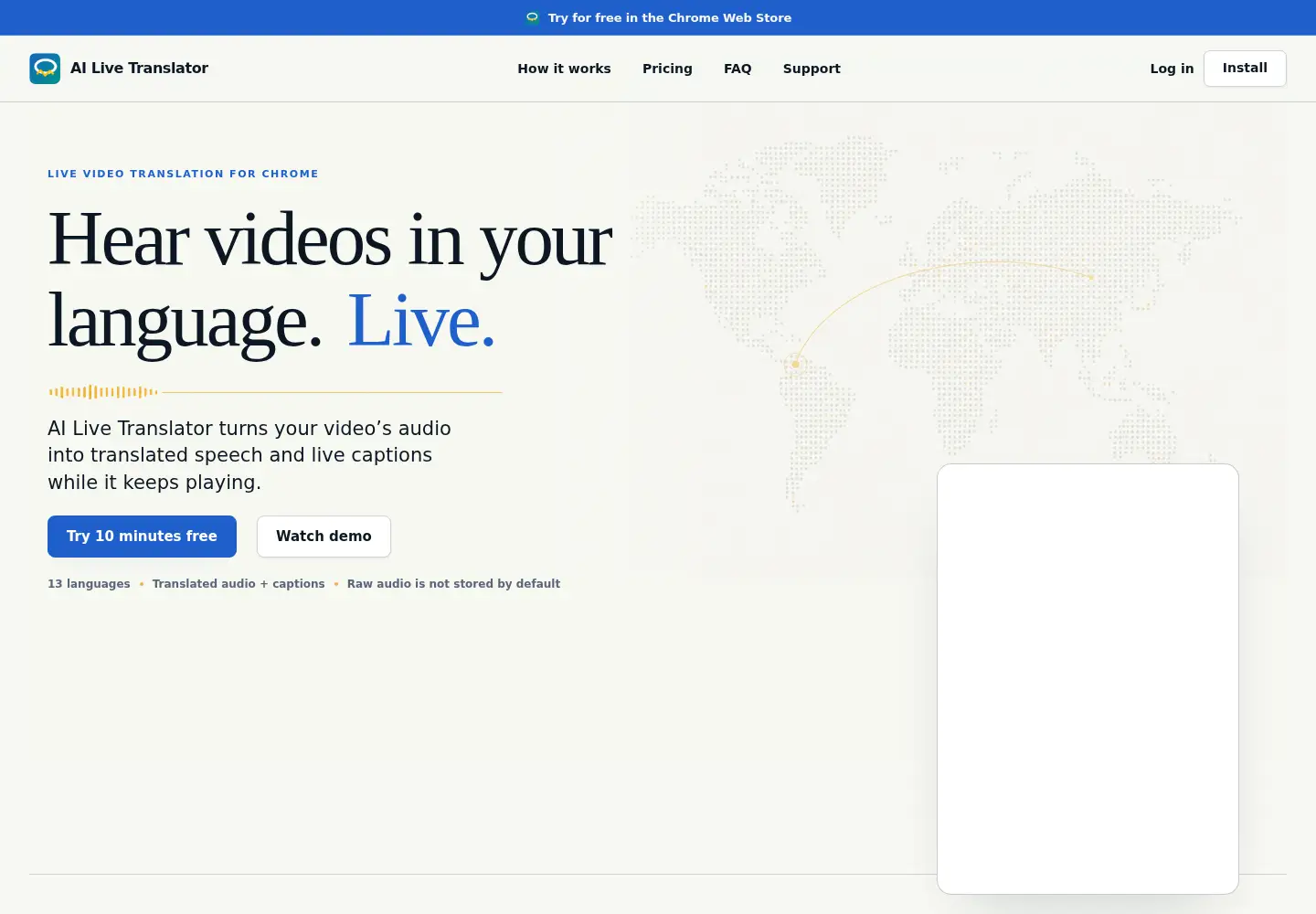
Task: Click the blank white demo card
Action: [x=1088, y=679]
